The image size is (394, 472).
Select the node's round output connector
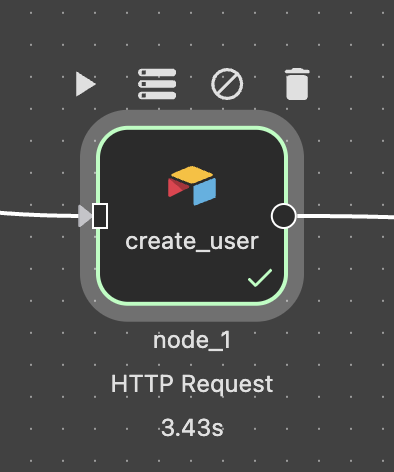(284, 216)
